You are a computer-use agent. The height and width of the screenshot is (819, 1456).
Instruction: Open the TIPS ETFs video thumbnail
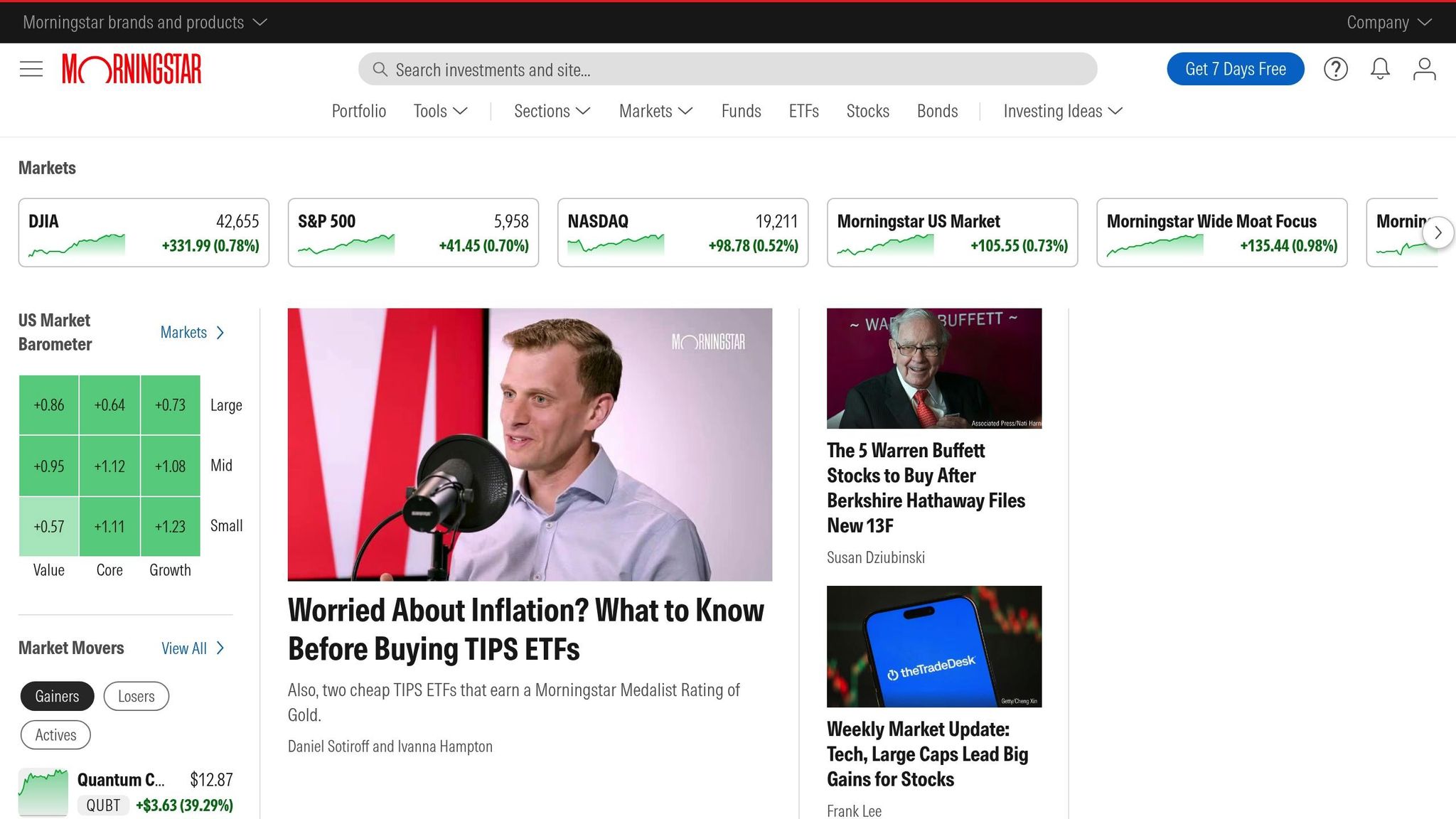click(530, 444)
